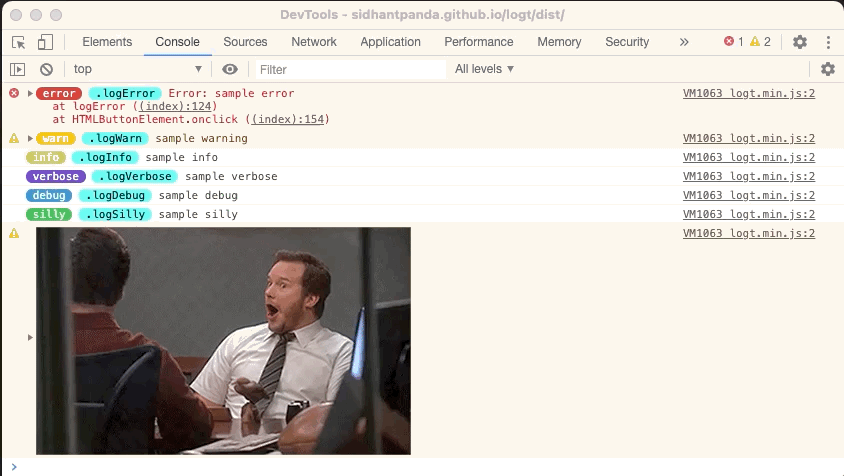Click the warning triangle beside the image log
The width and height of the screenshot is (844, 476).
tap(14, 233)
